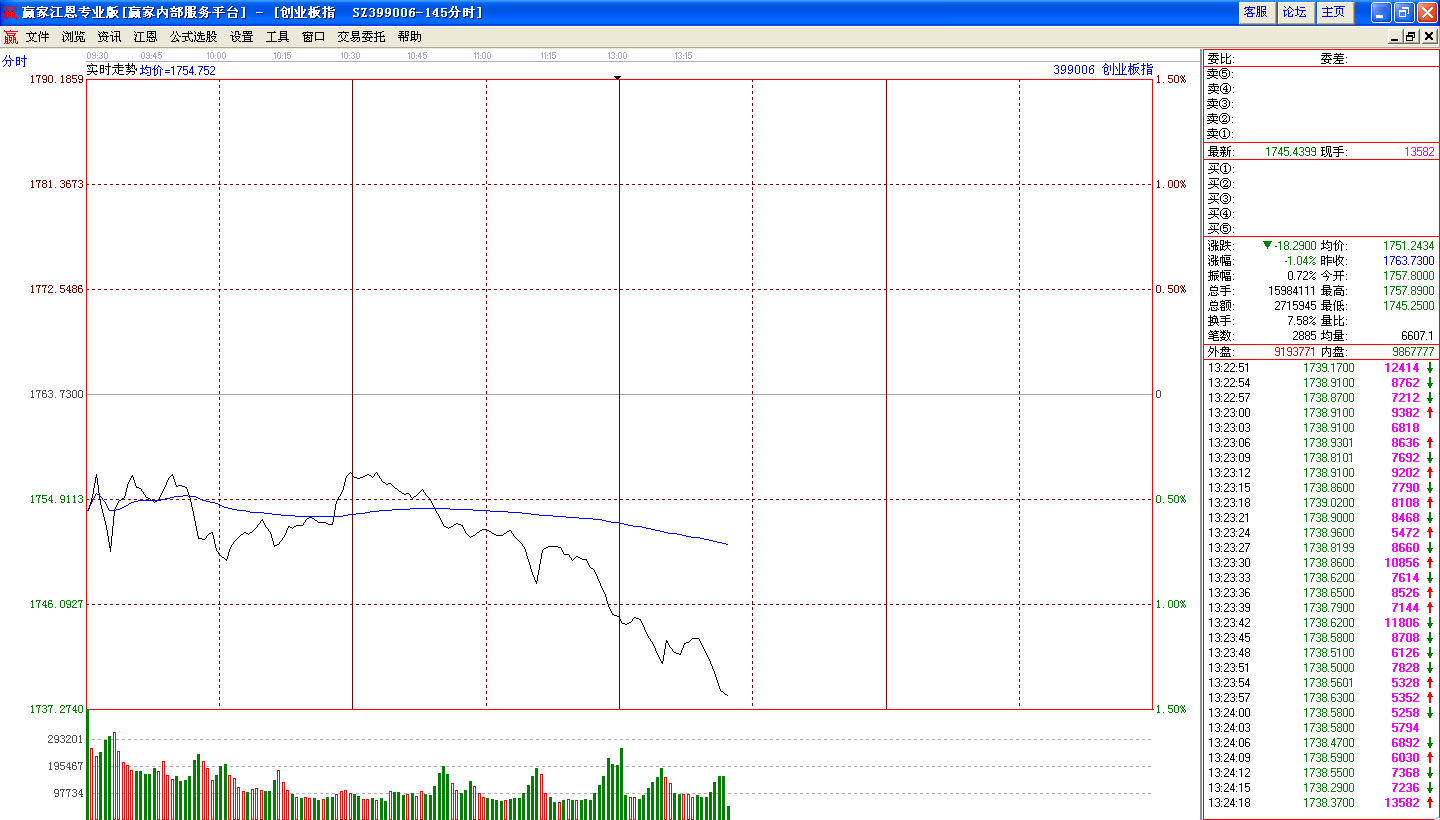Image resolution: width=1440 pixels, height=820 pixels.
Task: Click the 1737.2740 price axis label
Action: (x=57, y=709)
